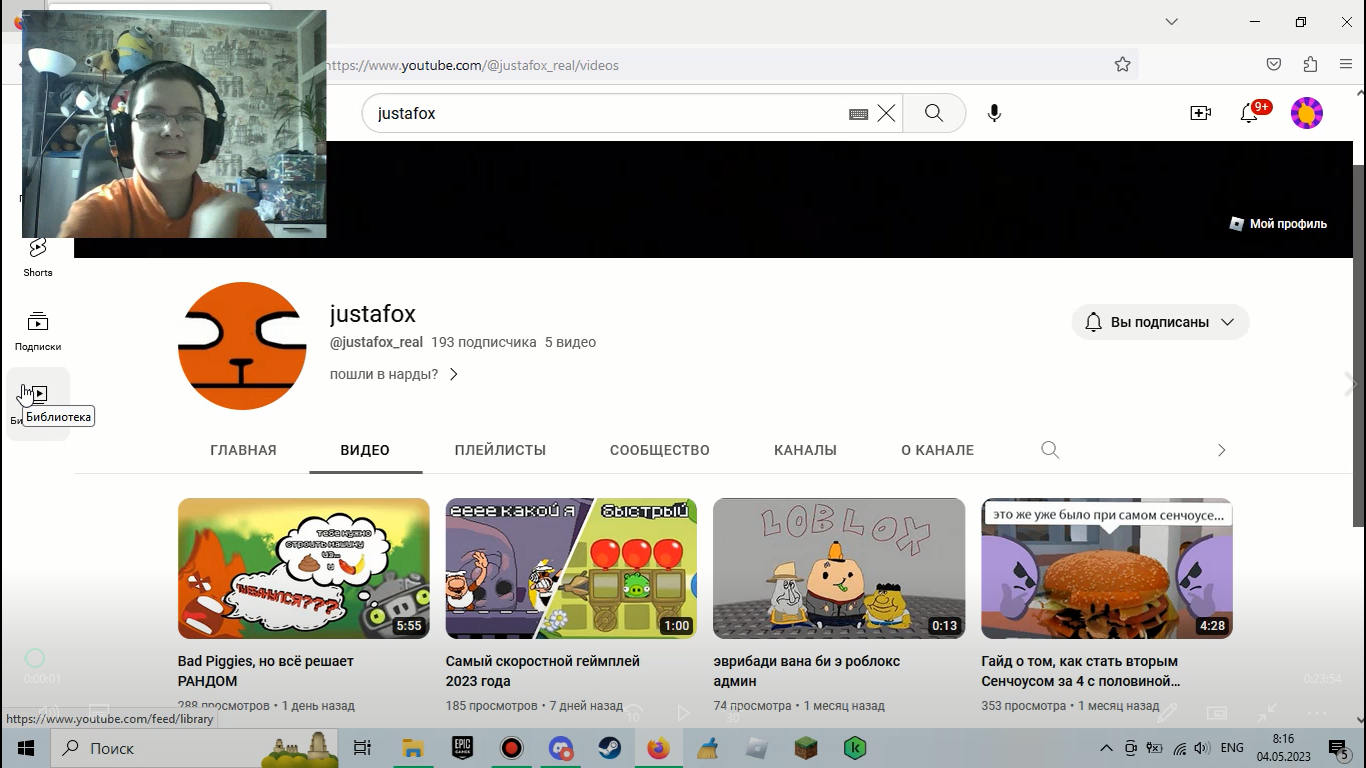Image resolution: width=1366 pixels, height=768 pixels.
Task: Click the YouTube search magnifier button
Action: point(934,113)
